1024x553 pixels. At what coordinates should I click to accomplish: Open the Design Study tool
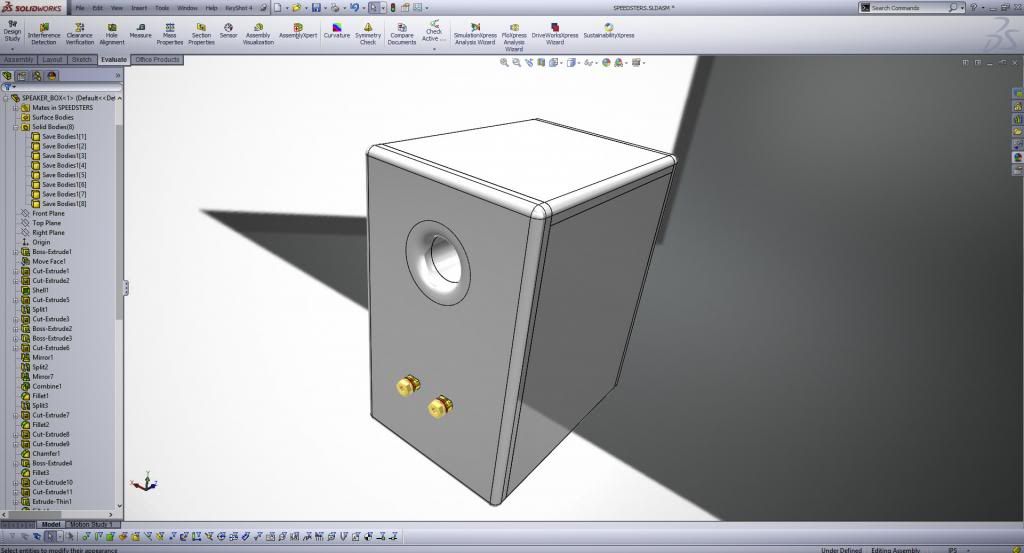[x=12, y=31]
